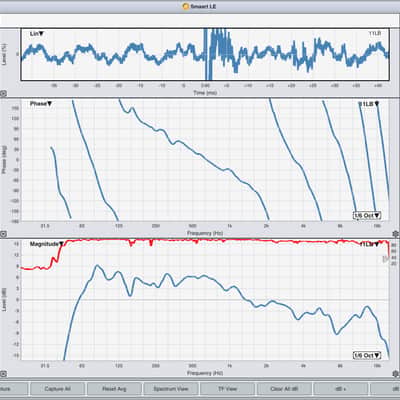Open magnitude plot settings gear icon
This screenshot has width=400, height=400.
tap(396, 374)
